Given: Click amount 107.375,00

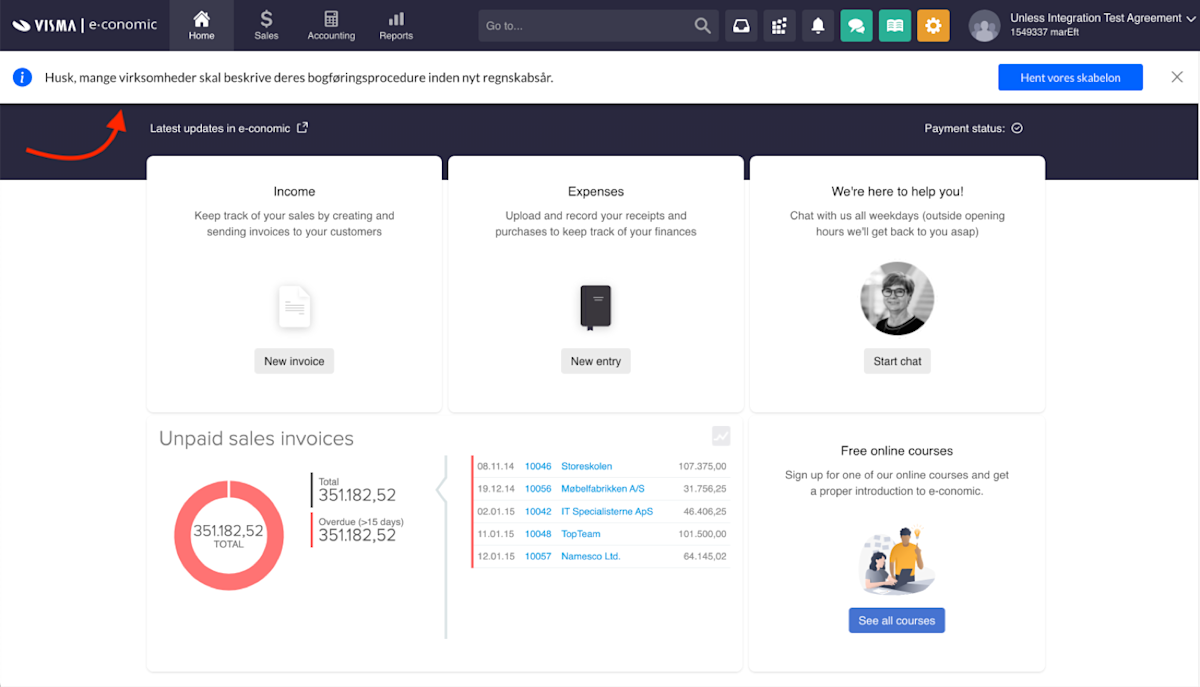Looking at the screenshot, I should tap(702, 466).
